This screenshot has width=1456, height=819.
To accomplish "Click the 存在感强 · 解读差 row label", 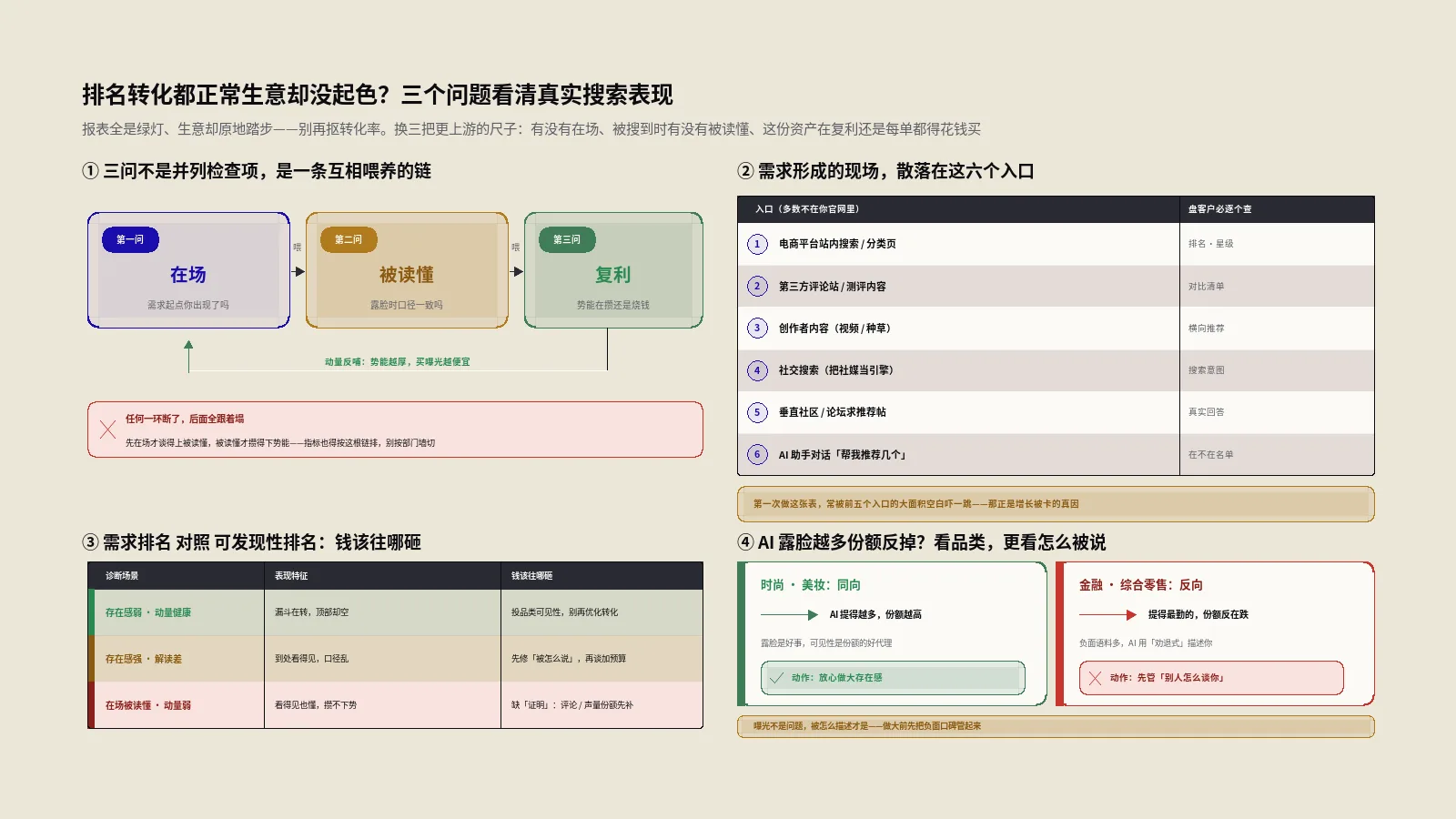I will (144, 659).
